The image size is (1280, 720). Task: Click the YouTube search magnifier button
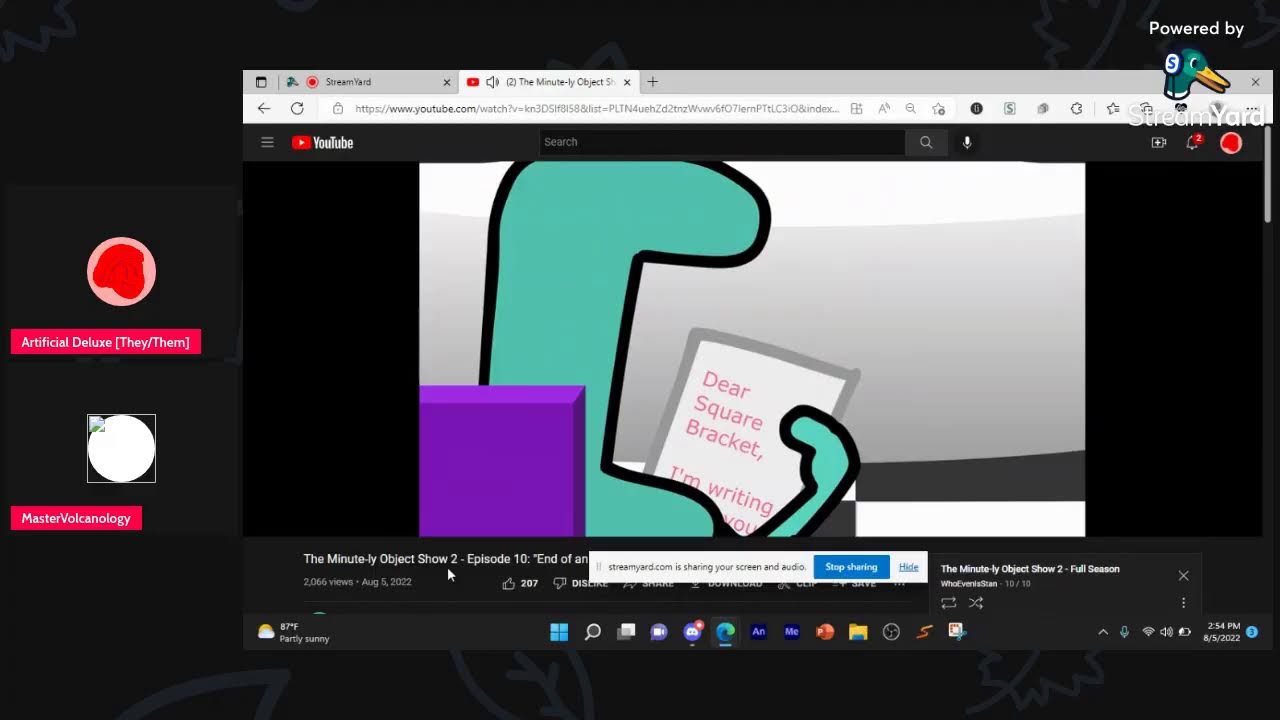click(x=926, y=142)
